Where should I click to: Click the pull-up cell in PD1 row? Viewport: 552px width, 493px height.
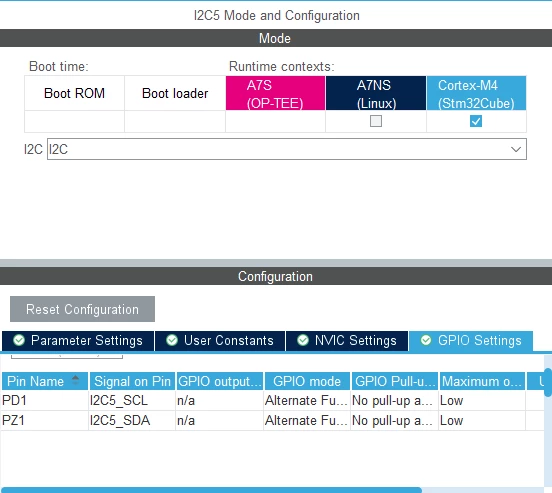[x=395, y=400]
